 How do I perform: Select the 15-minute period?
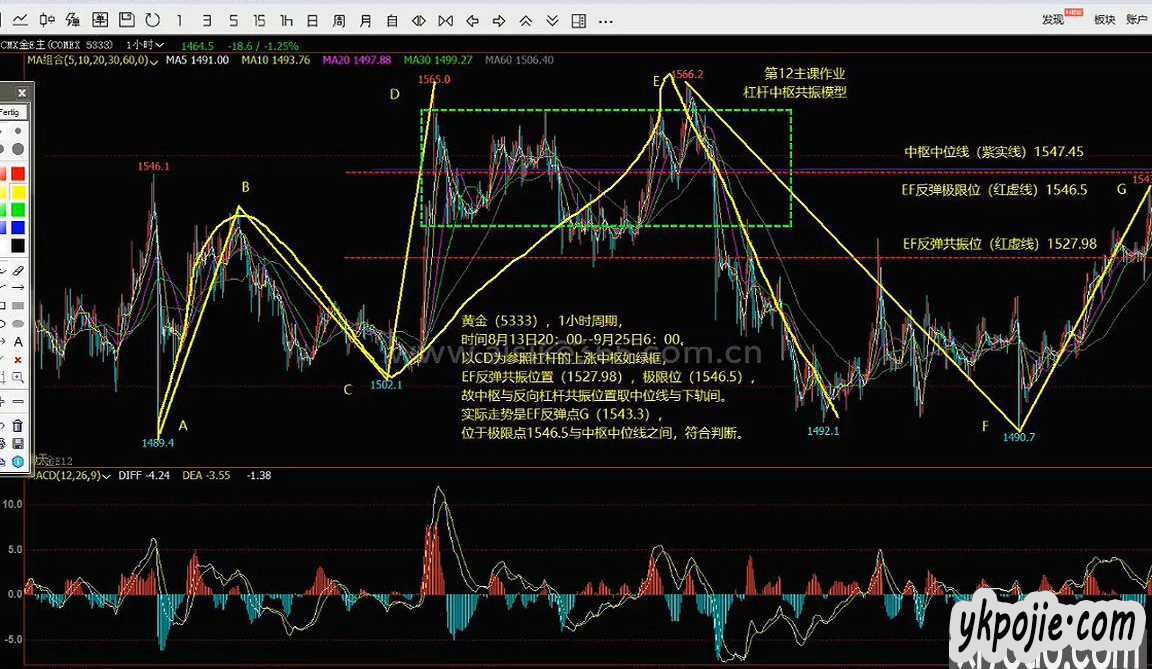click(x=259, y=21)
